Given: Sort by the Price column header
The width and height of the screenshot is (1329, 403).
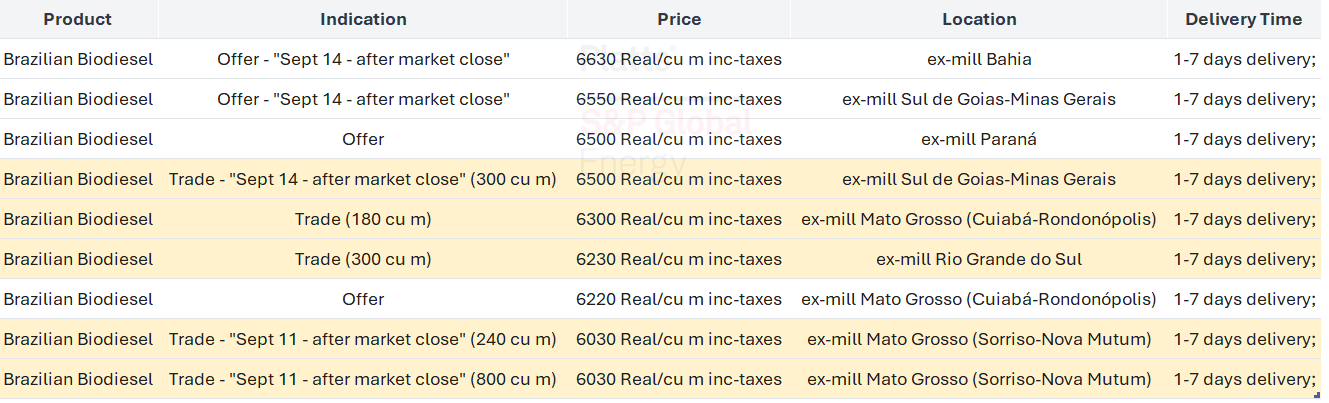Looking at the screenshot, I should (x=679, y=19).
